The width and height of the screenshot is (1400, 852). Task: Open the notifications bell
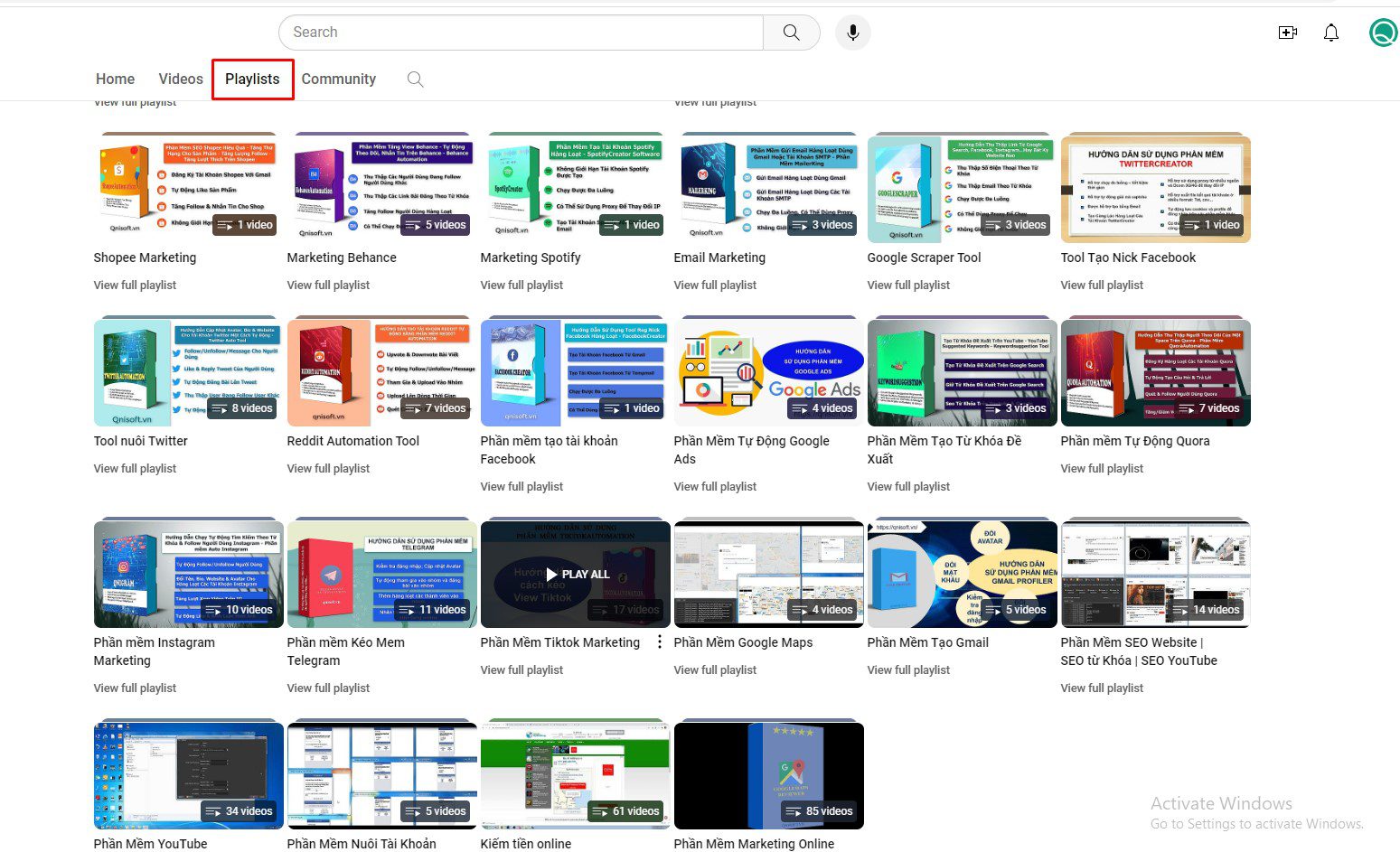1331,33
